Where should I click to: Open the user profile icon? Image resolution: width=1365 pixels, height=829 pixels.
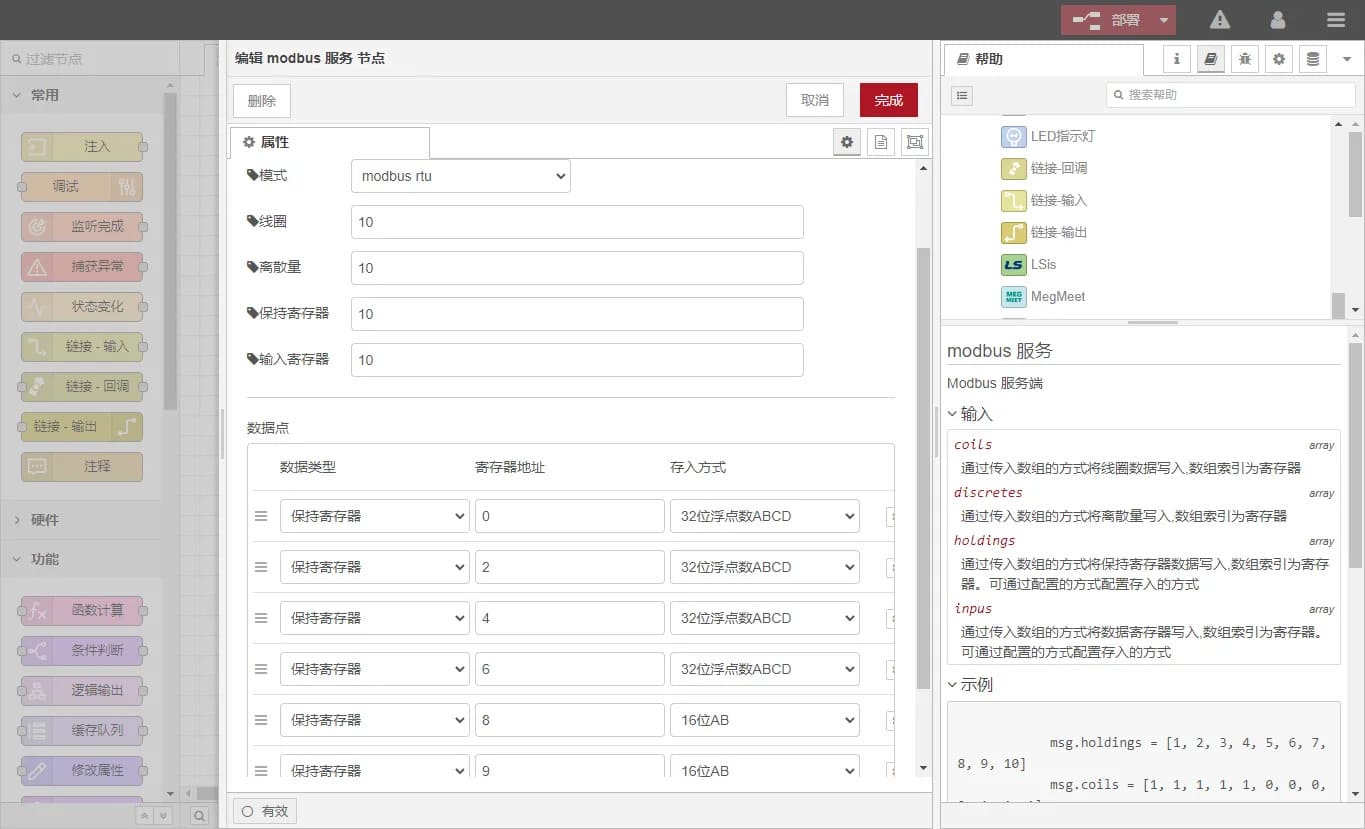(1277, 19)
